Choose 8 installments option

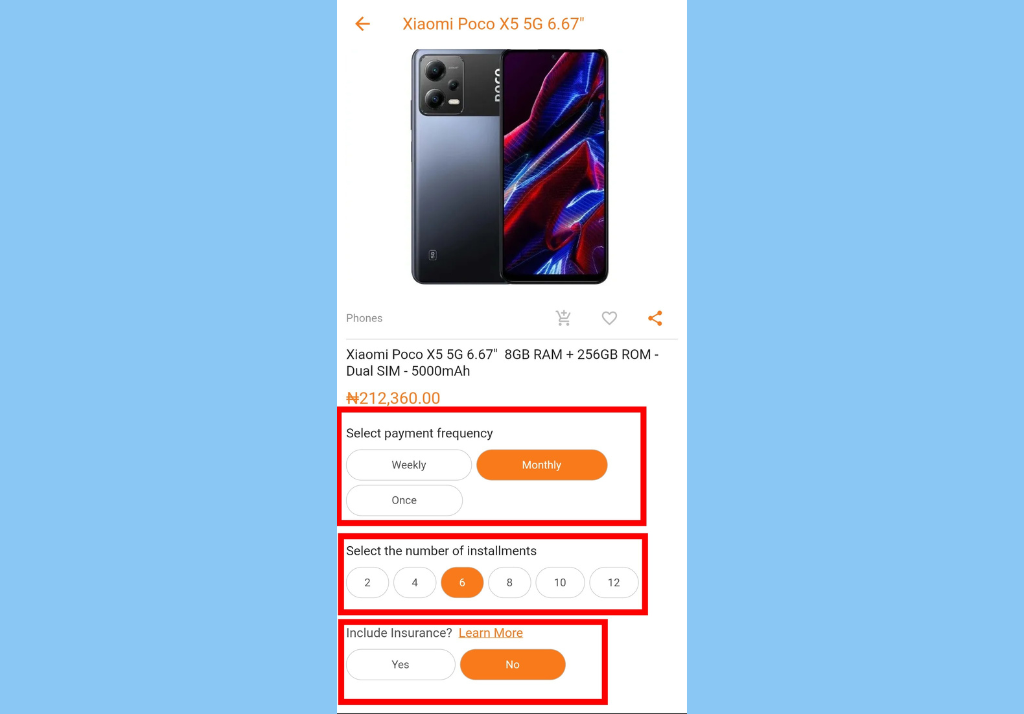[x=509, y=583]
